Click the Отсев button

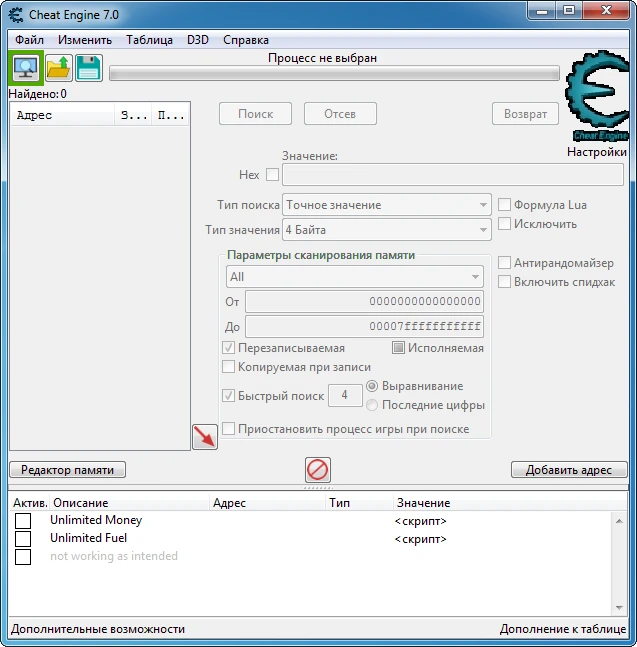[340, 113]
